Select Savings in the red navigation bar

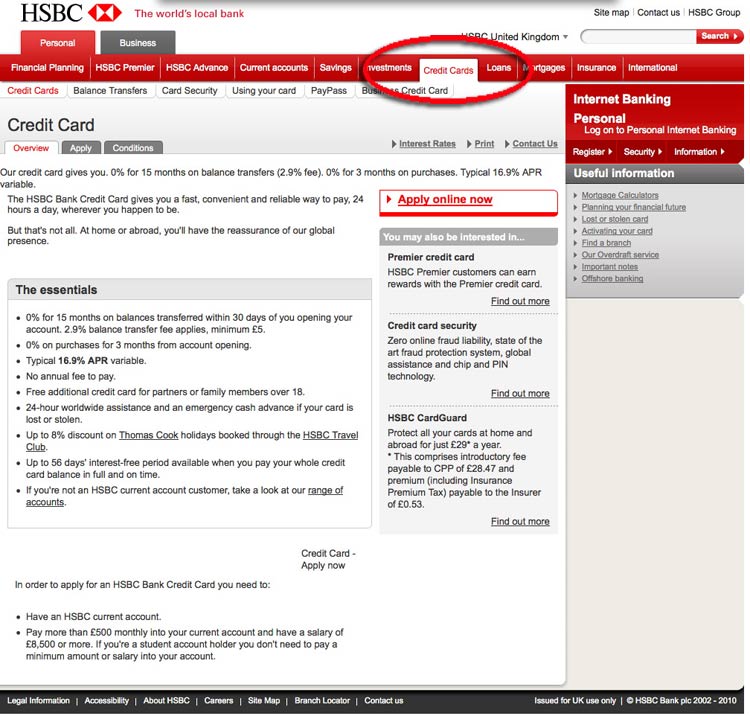coord(335,68)
